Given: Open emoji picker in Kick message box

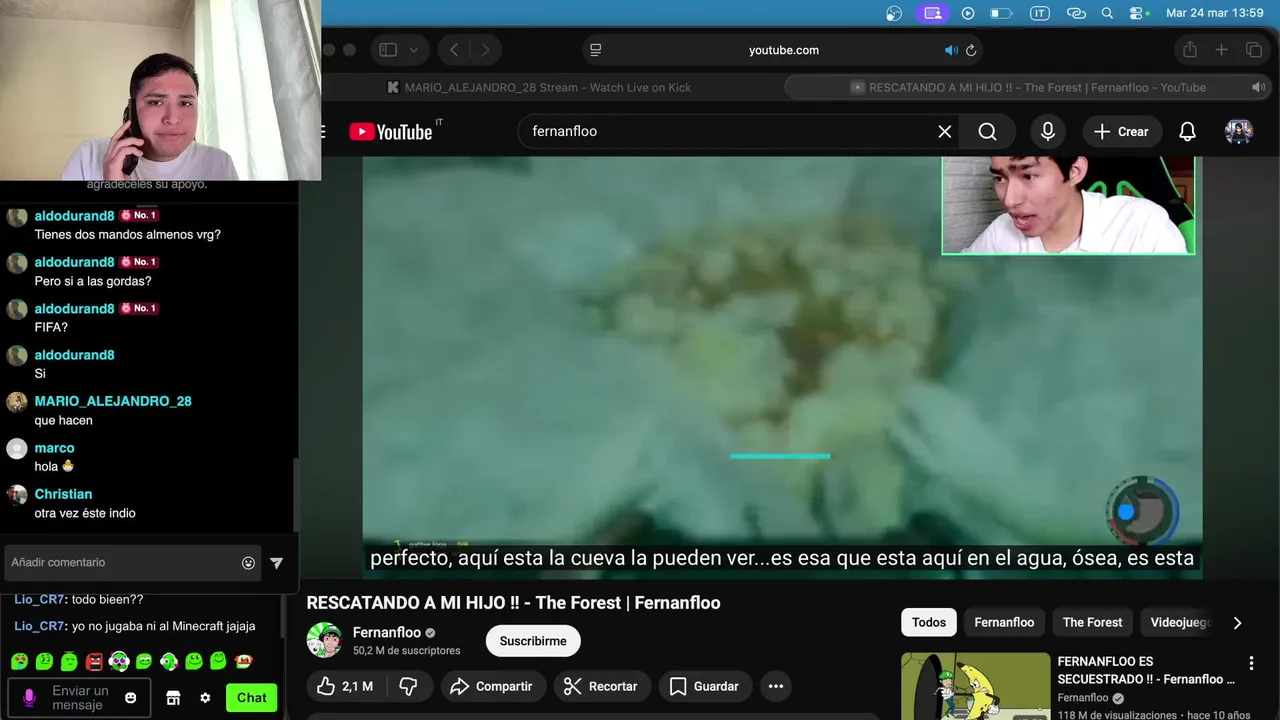Looking at the screenshot, I should (x=130, y=698).
